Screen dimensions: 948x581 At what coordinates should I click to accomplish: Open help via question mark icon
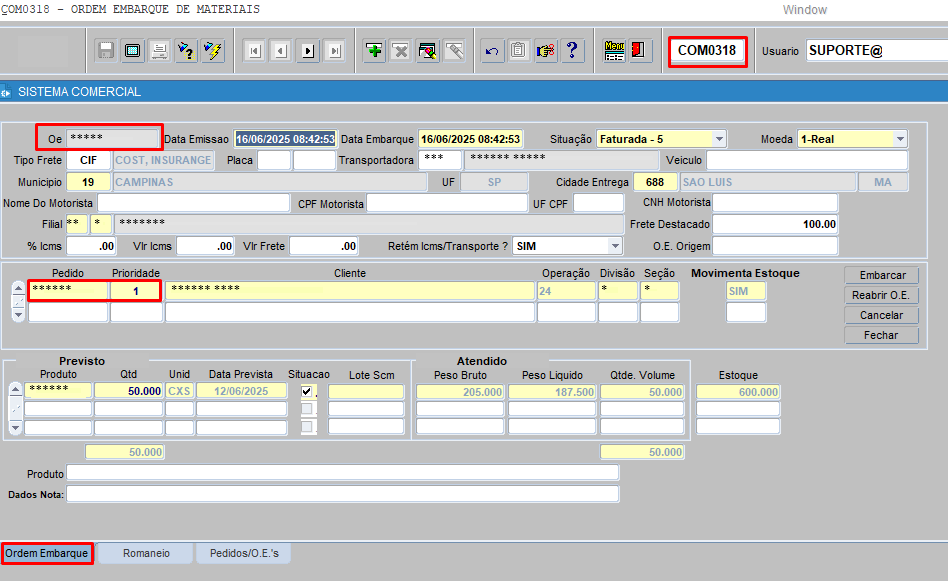pos(571,51)
